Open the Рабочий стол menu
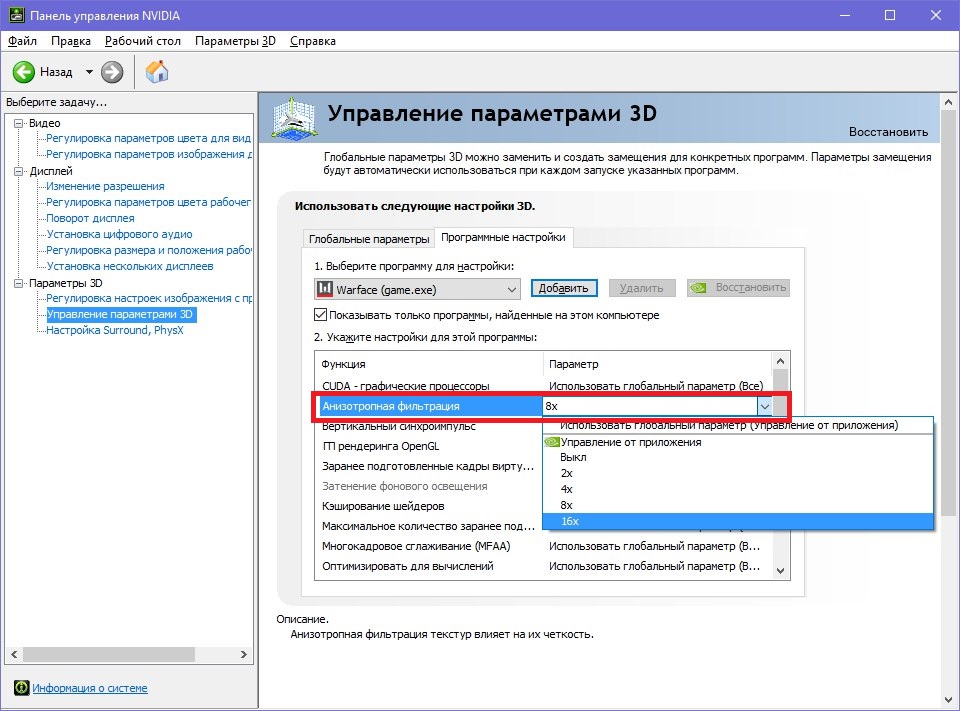This screenshot has height=711, width=960. [143, 41]
